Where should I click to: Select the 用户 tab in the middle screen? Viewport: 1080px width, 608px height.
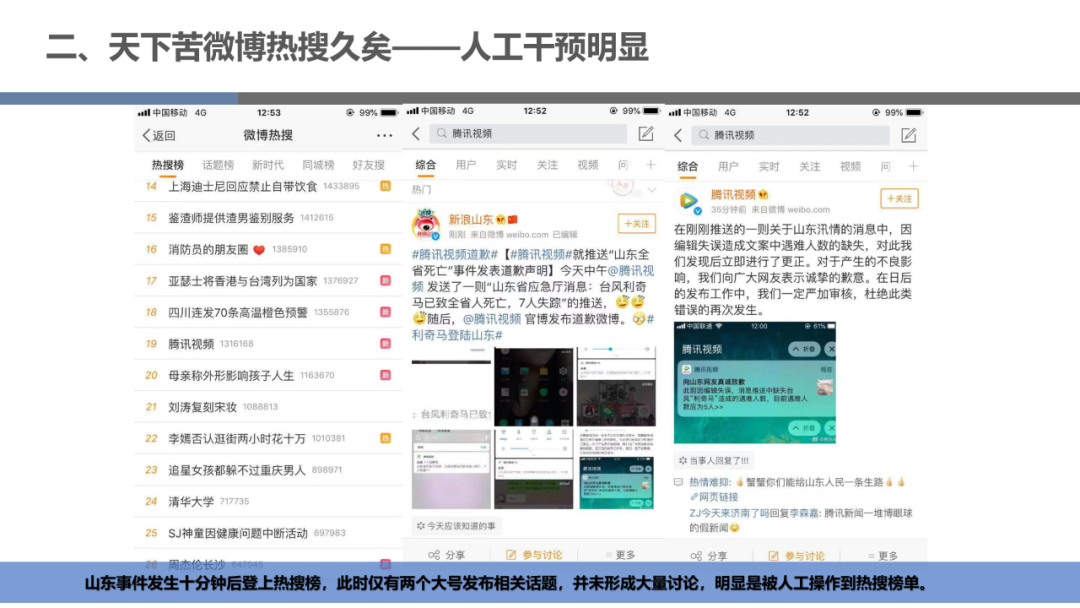[466, 165]
